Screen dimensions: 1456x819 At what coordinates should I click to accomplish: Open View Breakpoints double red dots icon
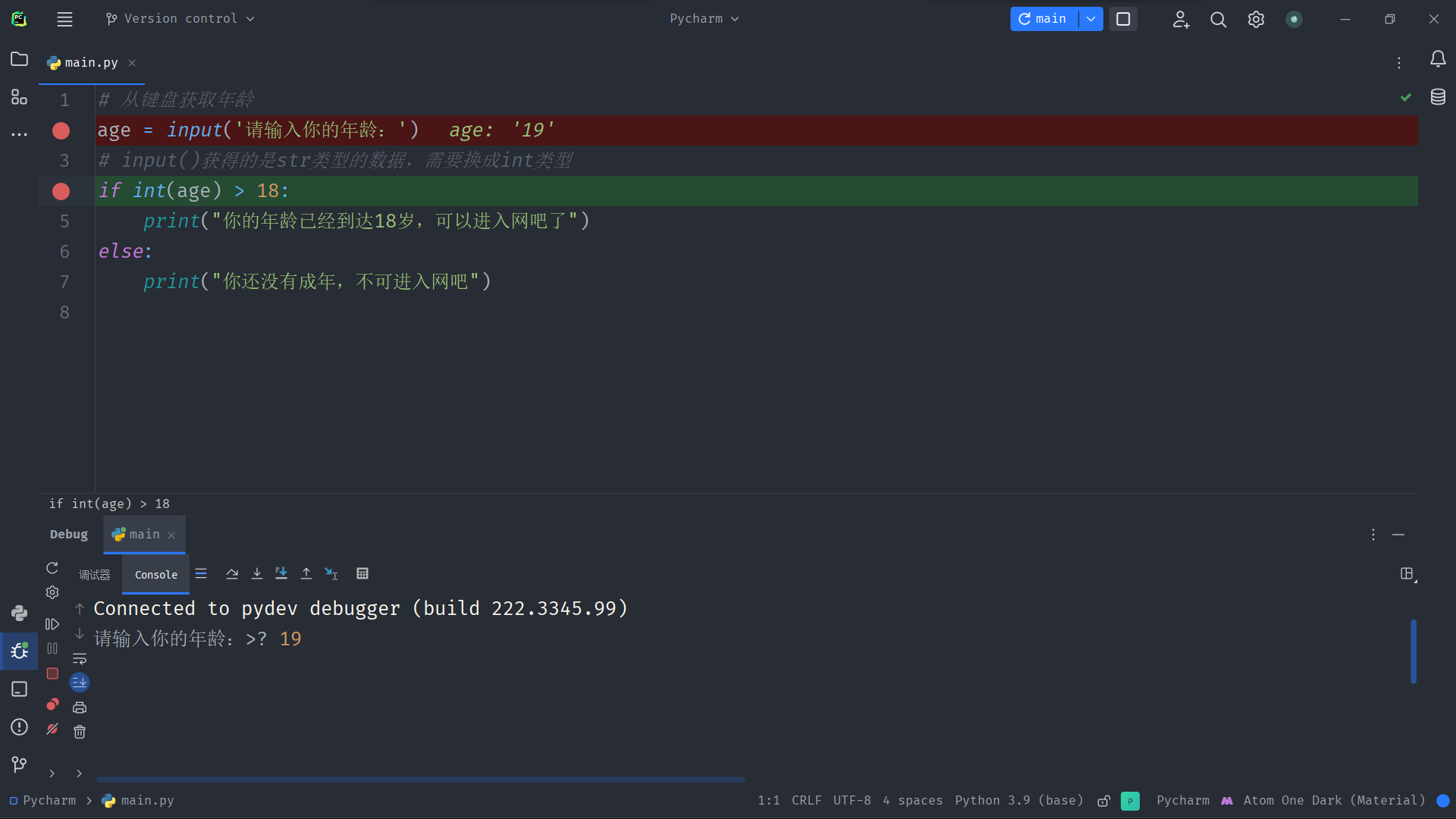52,704
